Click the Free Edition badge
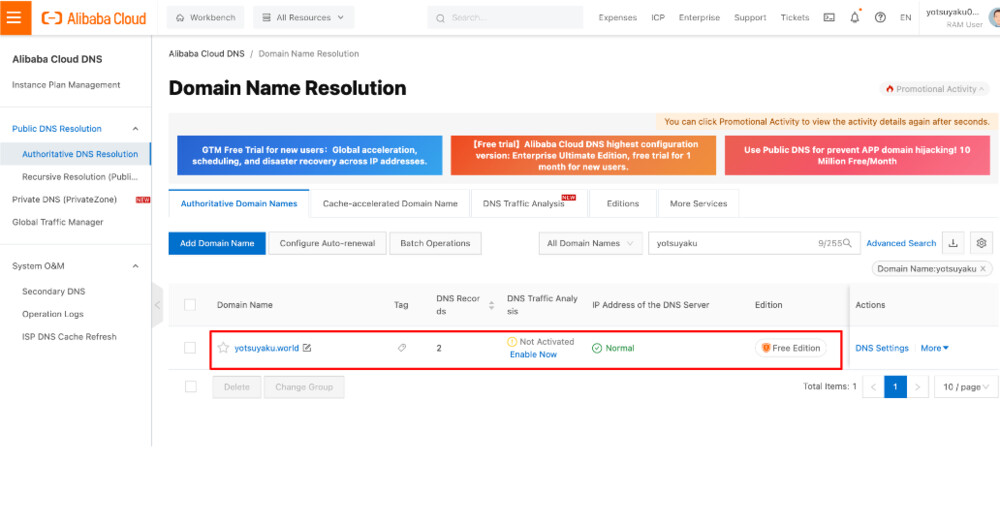This screenshot has height=524, width=1000. click(791, 348)
